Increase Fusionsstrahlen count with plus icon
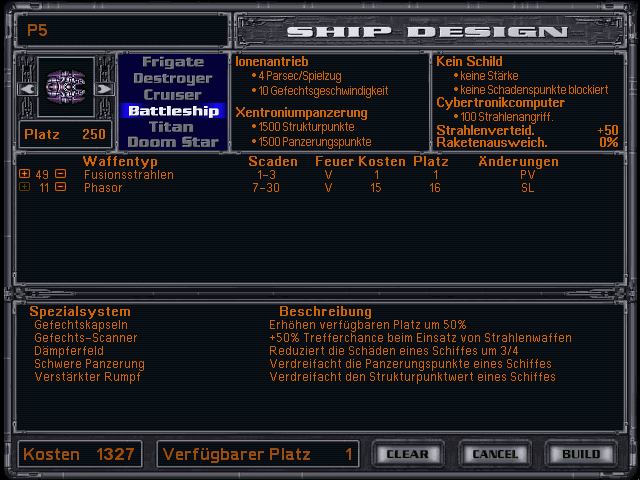This screenshot has height=480, width=640. click(x=25, y=175)
